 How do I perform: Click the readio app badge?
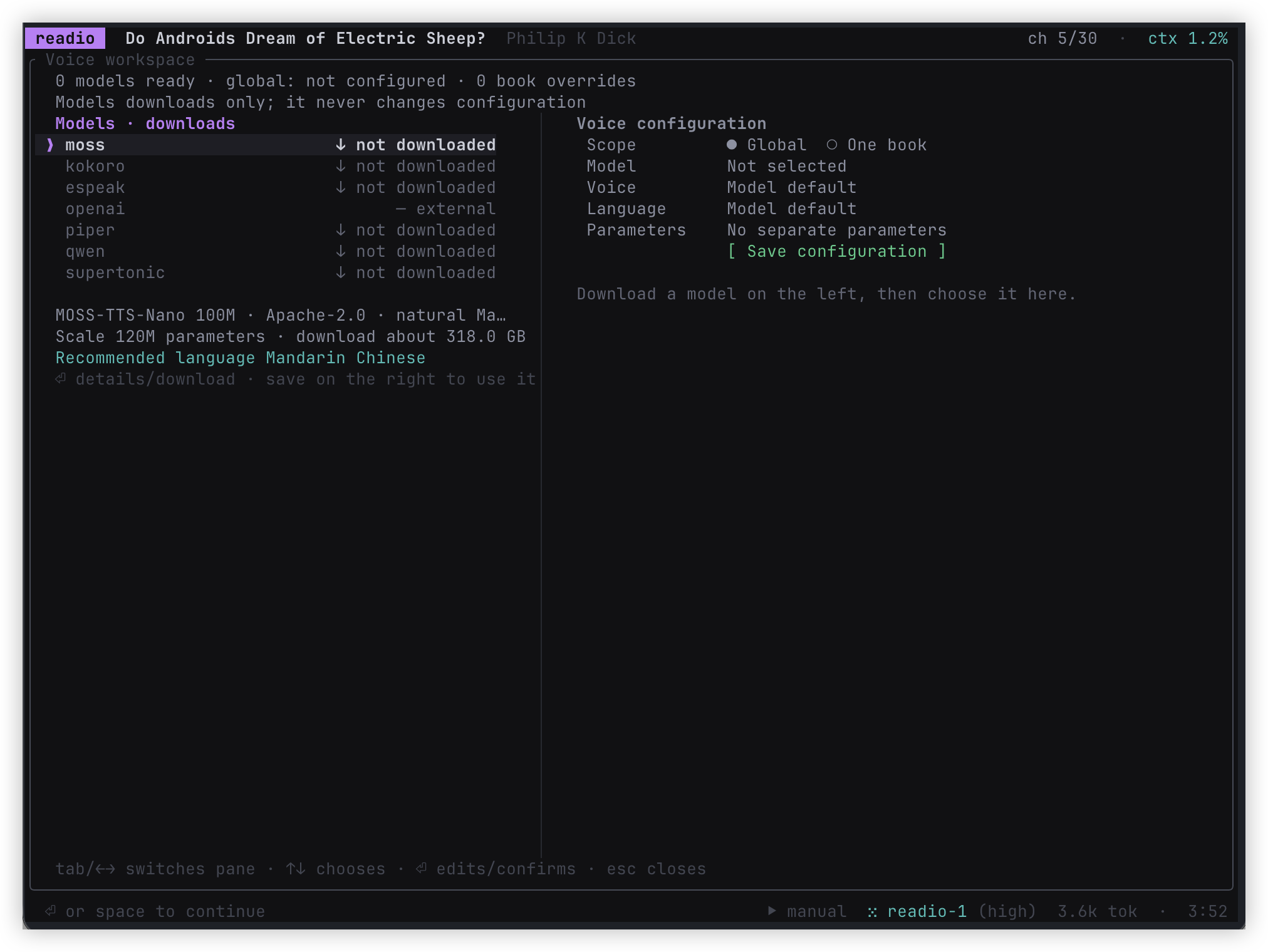click(x=65, y=38)
